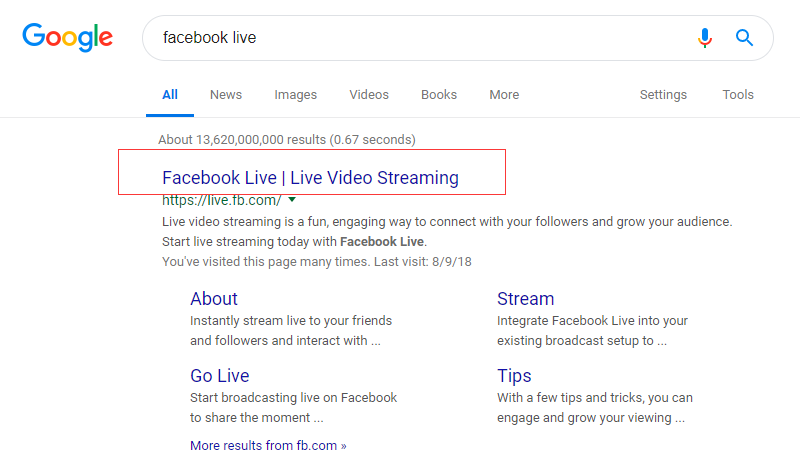The image size is (800, 458).
Task: Click snippet 'Integrate Facebook Live into your'
Action: (x=592, y=321)
